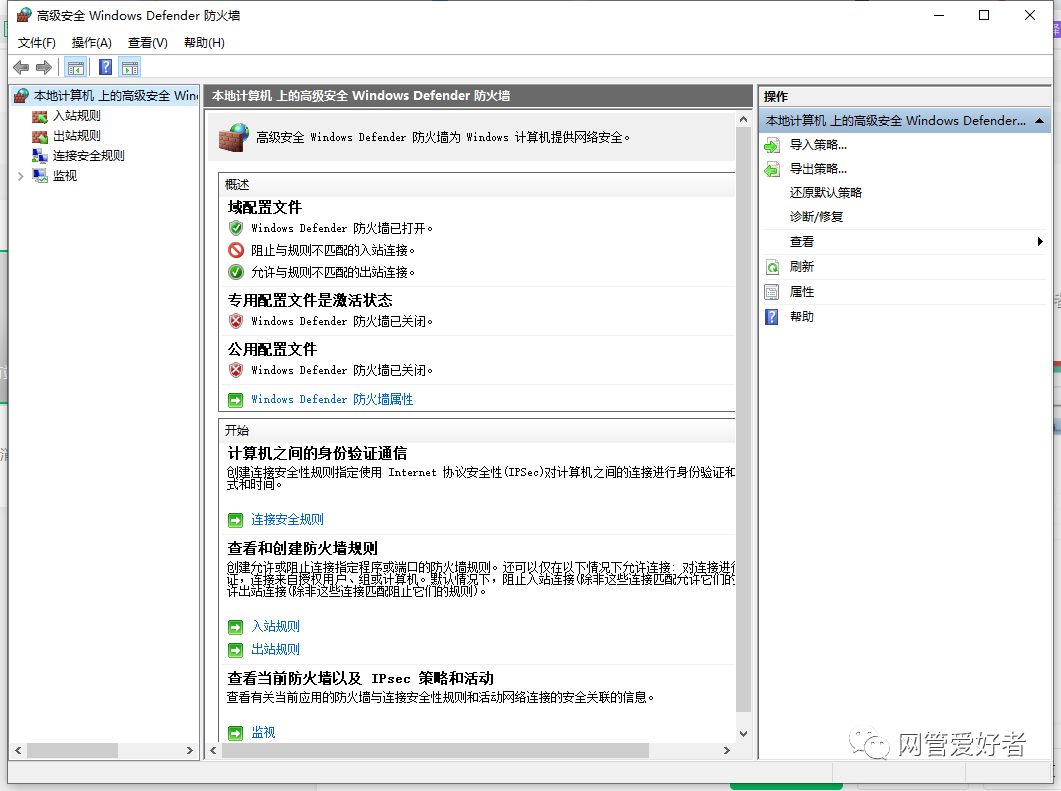Click the blue Help question mark toolbar icon
This screenshot has width=1061, height=791.
click(106, 67)
